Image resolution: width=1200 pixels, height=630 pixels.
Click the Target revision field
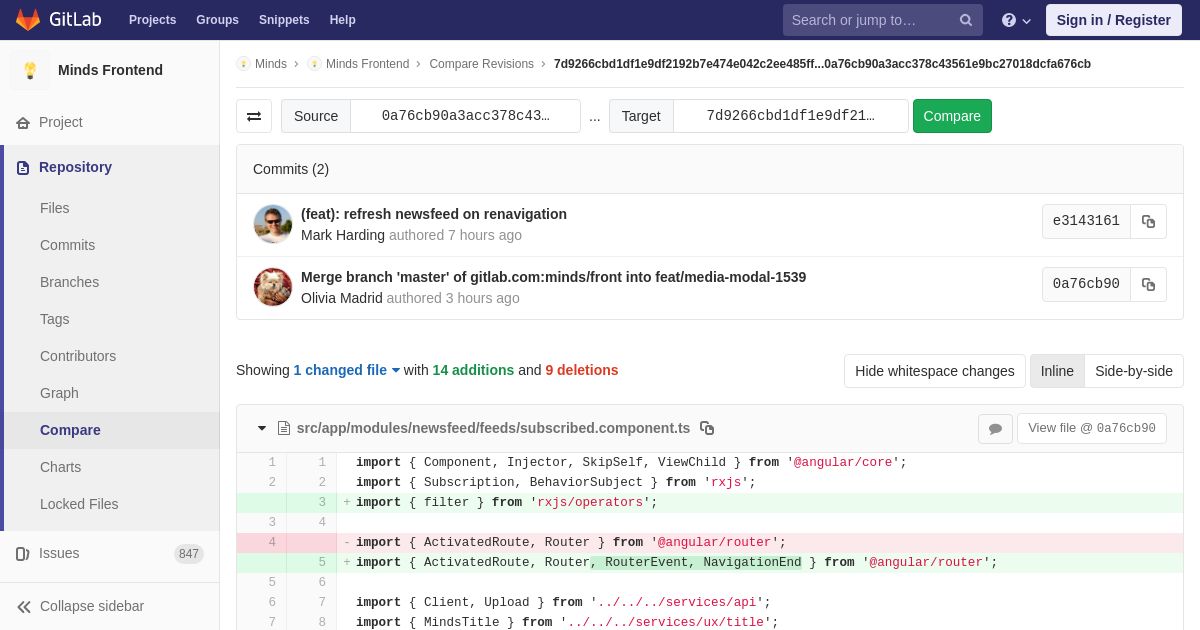tap(790, 116)
